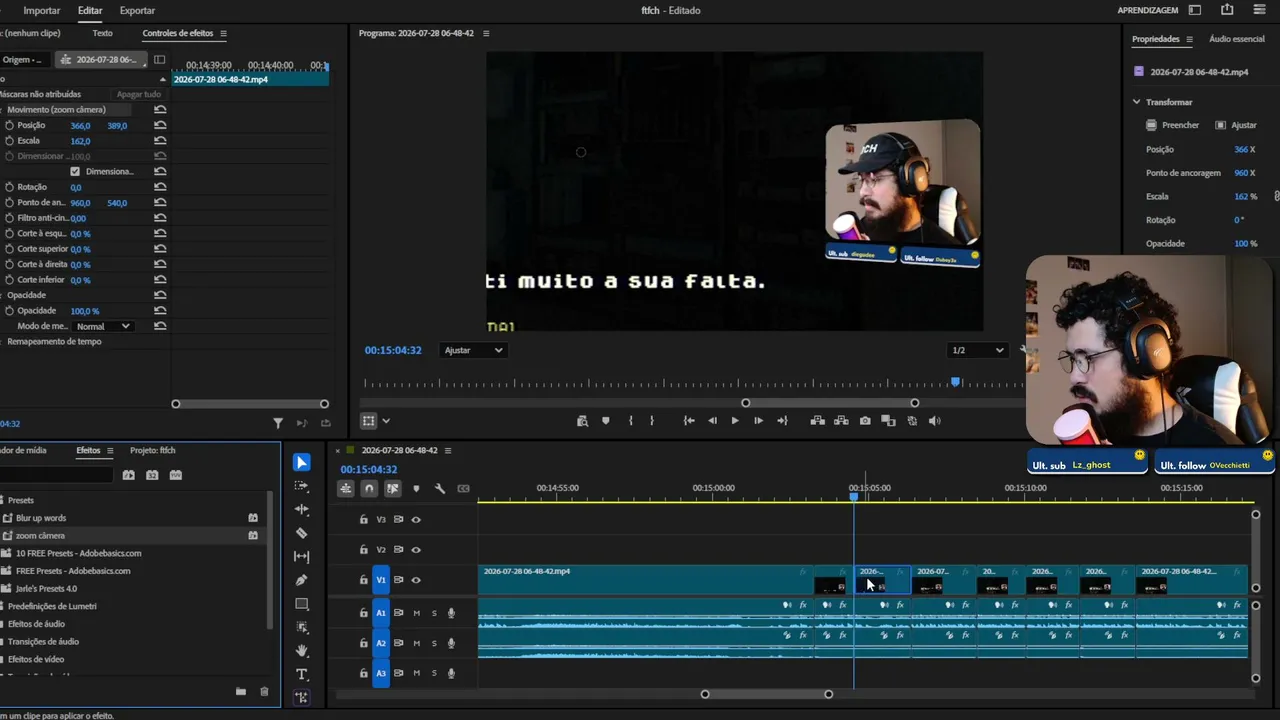Screen dimensions: 1280x720
Task: Click the Extract button
Action: 841,421
